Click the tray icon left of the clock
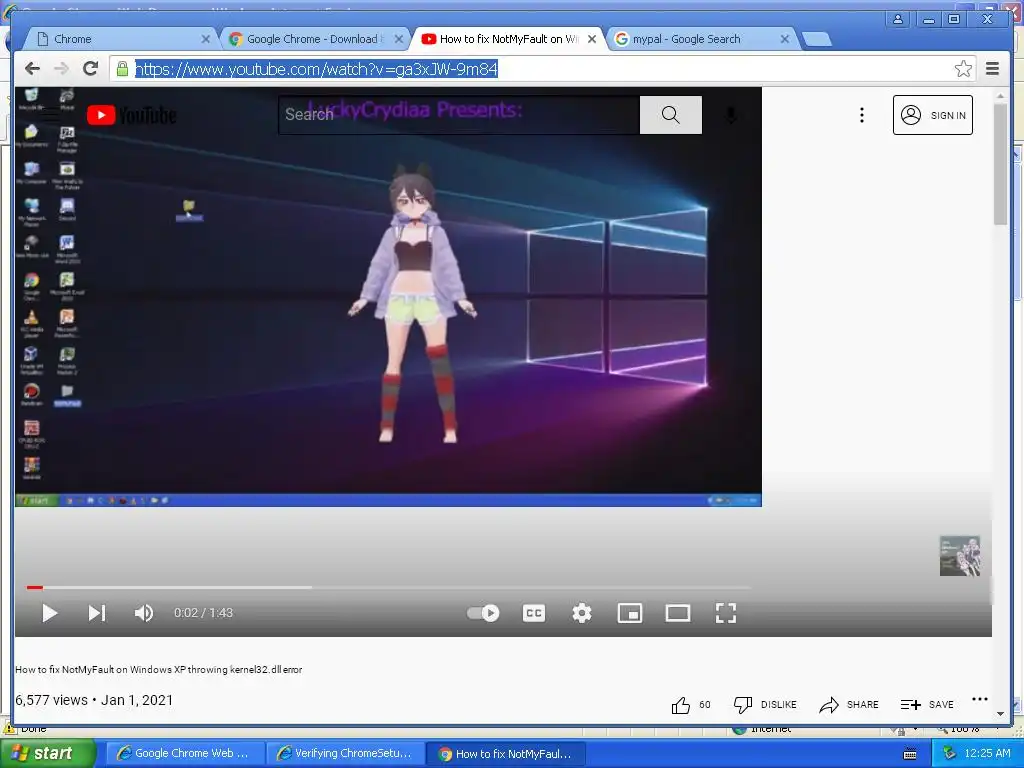 tap(950, 754)
